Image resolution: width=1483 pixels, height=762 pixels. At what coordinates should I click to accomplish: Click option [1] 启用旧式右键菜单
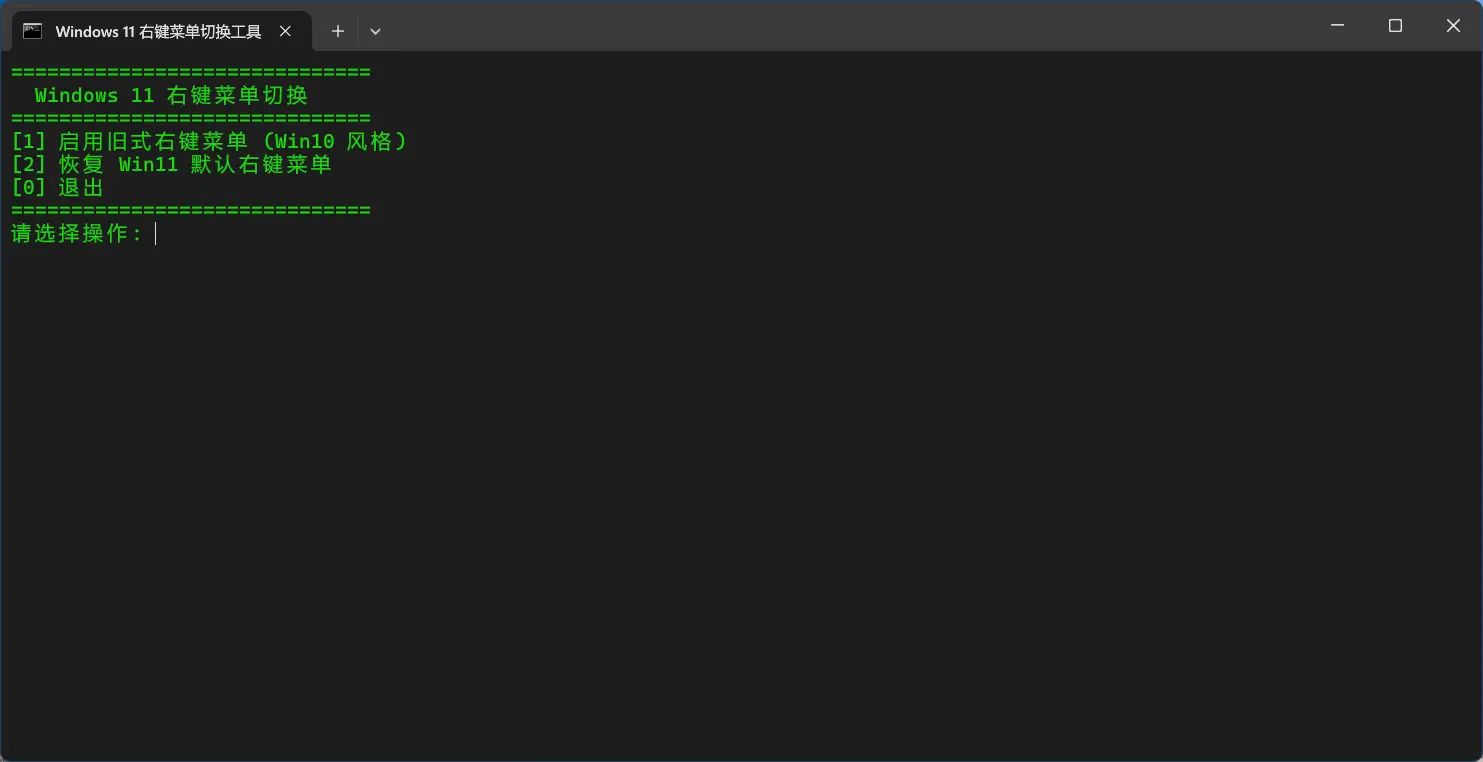coord(207,141)
